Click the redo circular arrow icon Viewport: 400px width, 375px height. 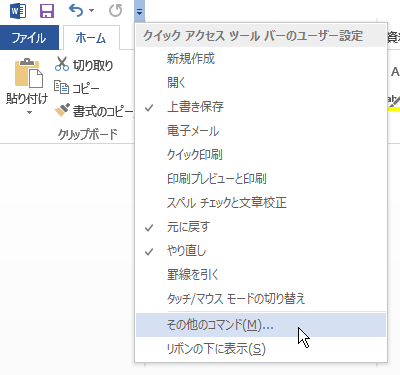click(x=115, y=11)
